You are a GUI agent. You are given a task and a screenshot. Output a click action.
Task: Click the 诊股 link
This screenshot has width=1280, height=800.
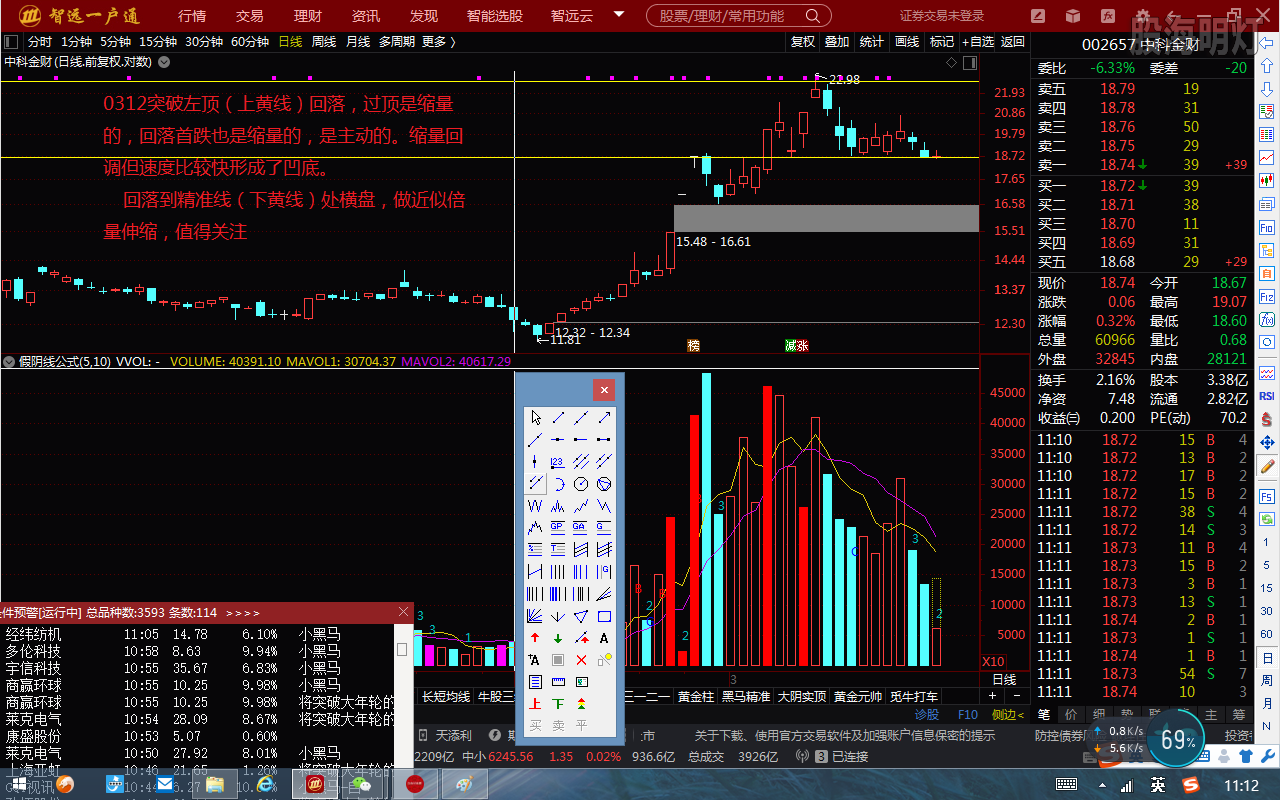click(x=927, y=715)
